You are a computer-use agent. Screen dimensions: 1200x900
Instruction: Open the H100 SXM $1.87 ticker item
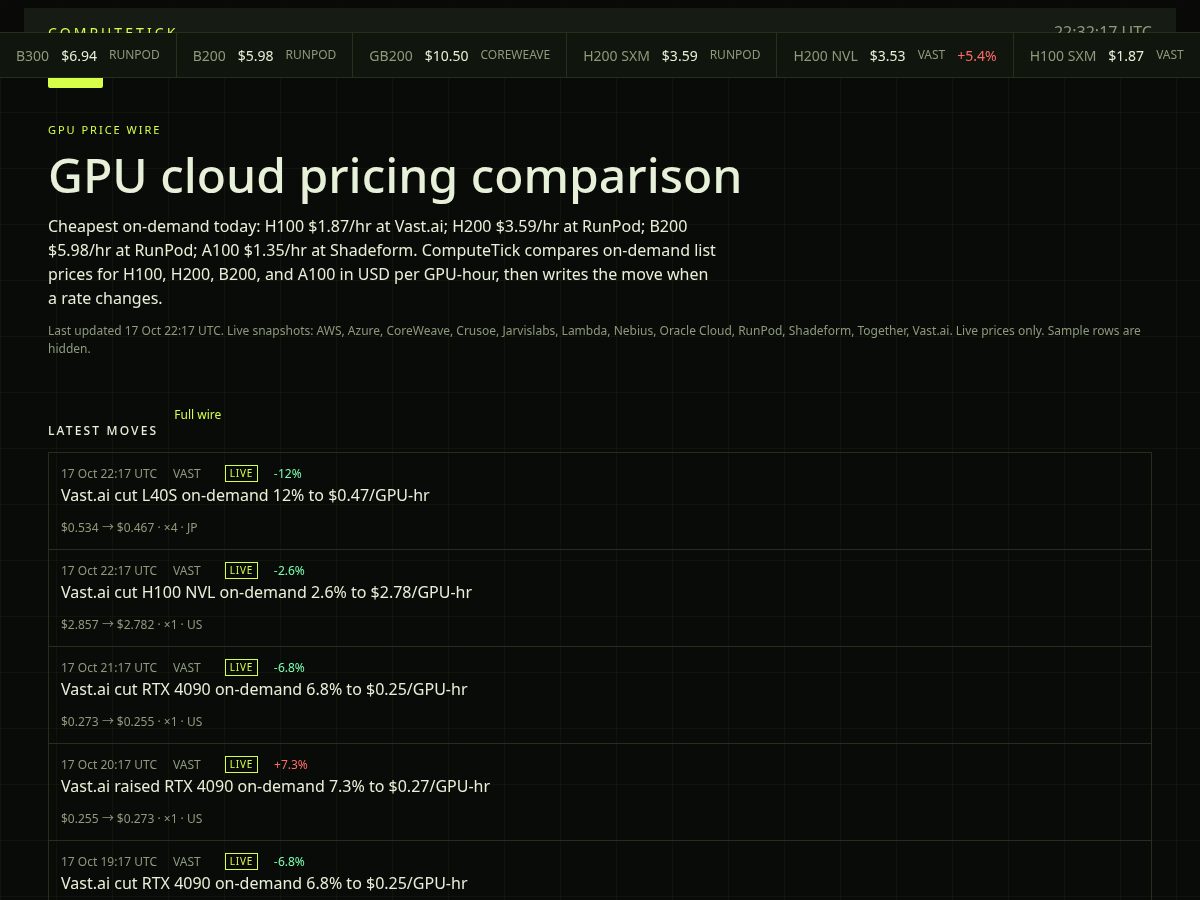point(1107,55)
